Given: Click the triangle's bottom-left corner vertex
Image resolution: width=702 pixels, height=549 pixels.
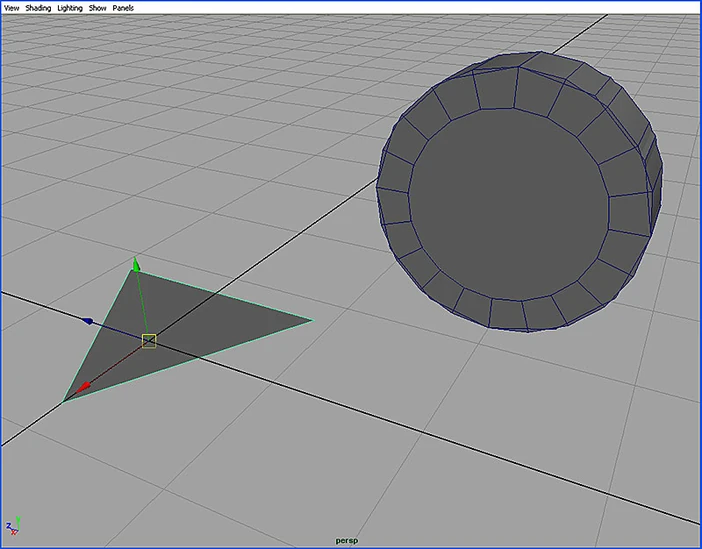Looking at the screenshot, I should pos(64,401).
